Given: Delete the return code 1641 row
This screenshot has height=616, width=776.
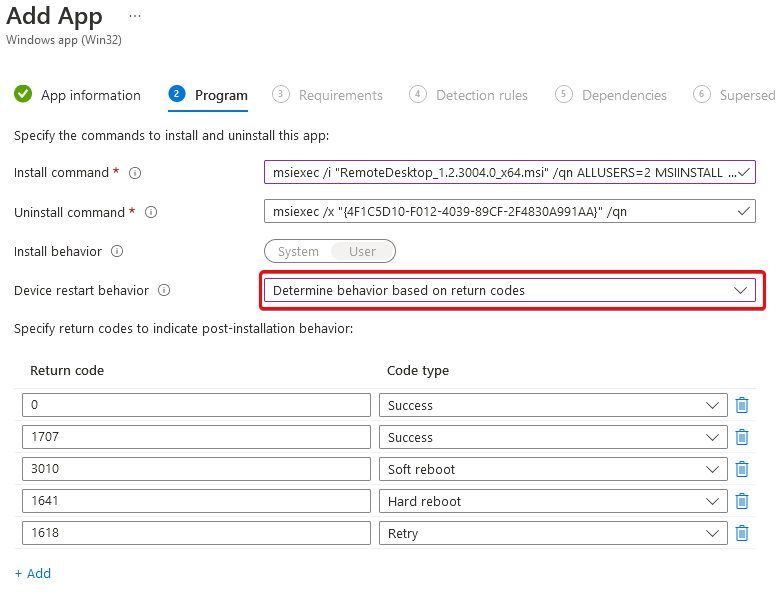Looking at the screenshot, I should pyautogui.click(x=741, y=501).
